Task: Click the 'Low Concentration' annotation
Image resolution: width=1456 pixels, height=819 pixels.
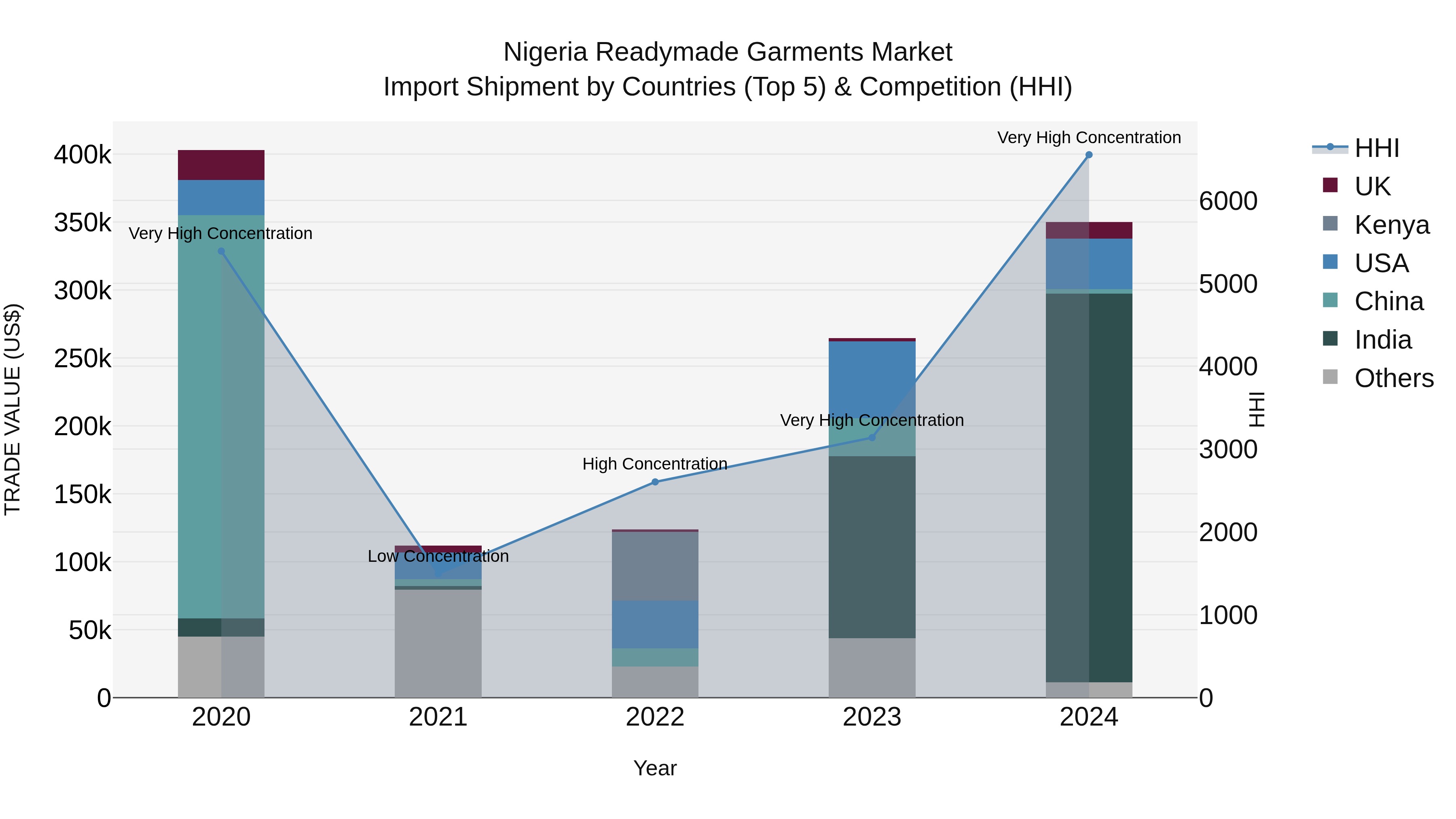Action: (x=438, y=556)
